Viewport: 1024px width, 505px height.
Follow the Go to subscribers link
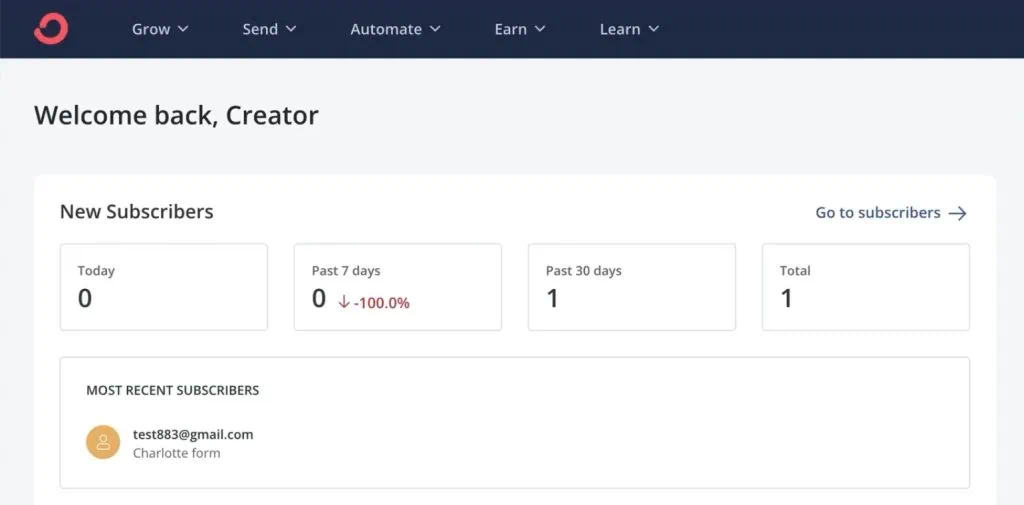[x=891, y=213]
